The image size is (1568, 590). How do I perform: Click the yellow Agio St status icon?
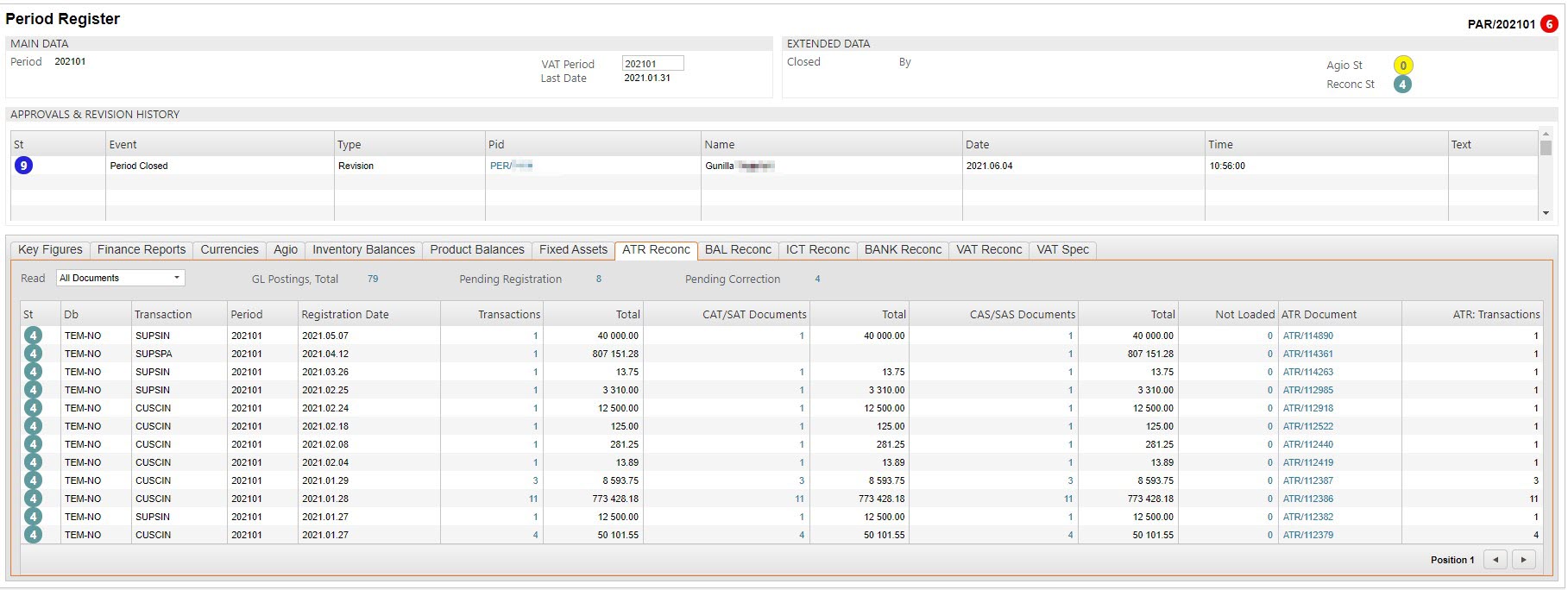point(1403,66)
